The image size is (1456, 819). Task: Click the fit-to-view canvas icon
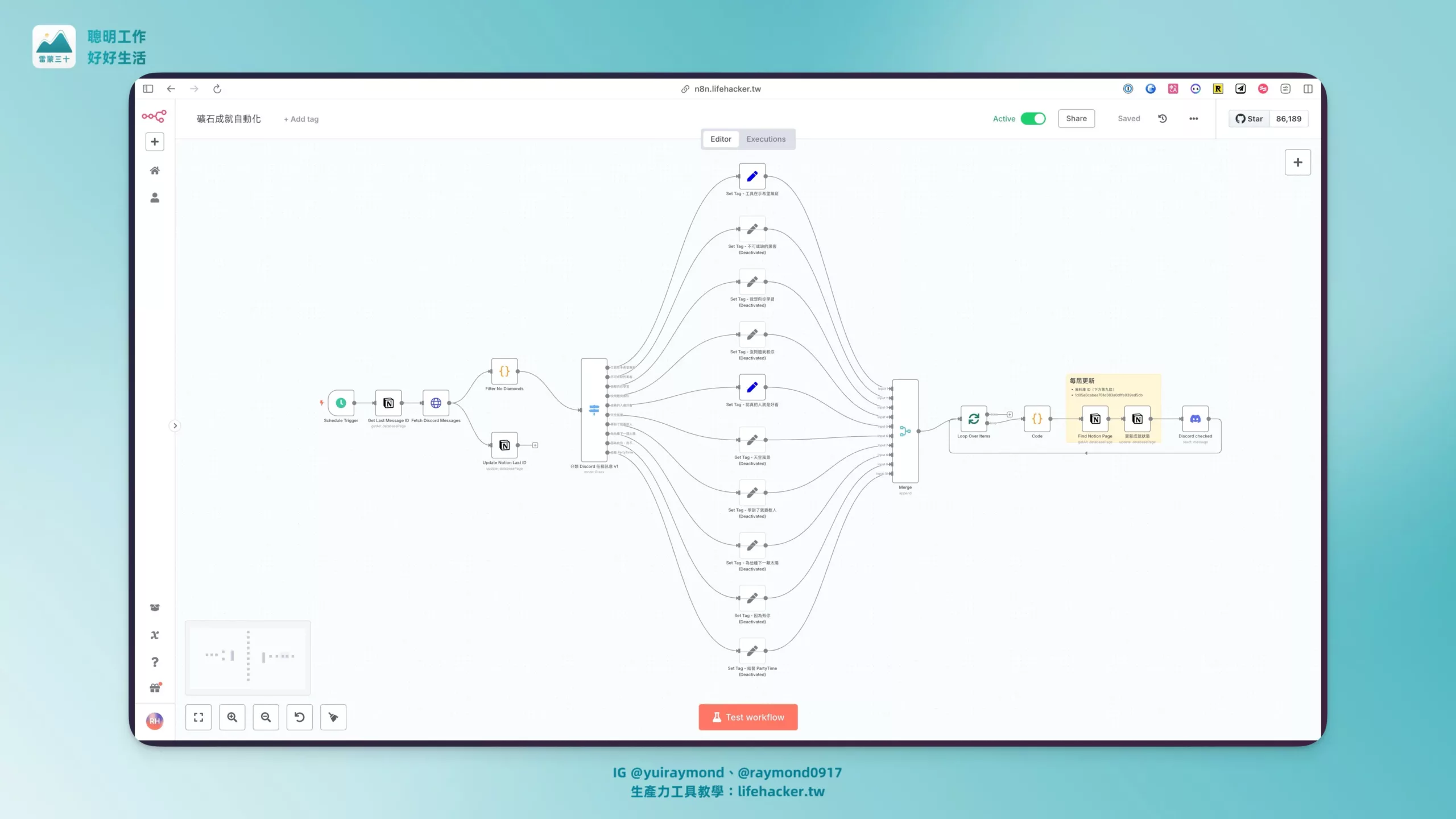[x=198, y=717]
